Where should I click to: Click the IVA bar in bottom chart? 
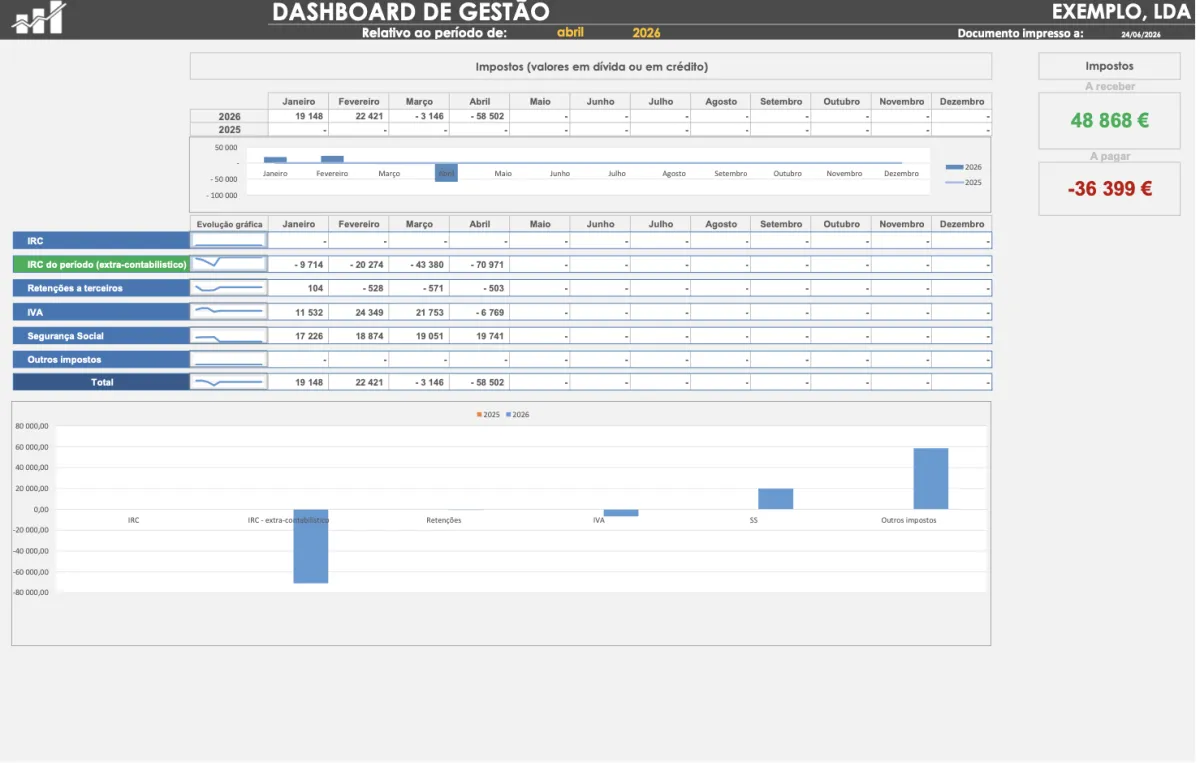[x=620, y=513]
